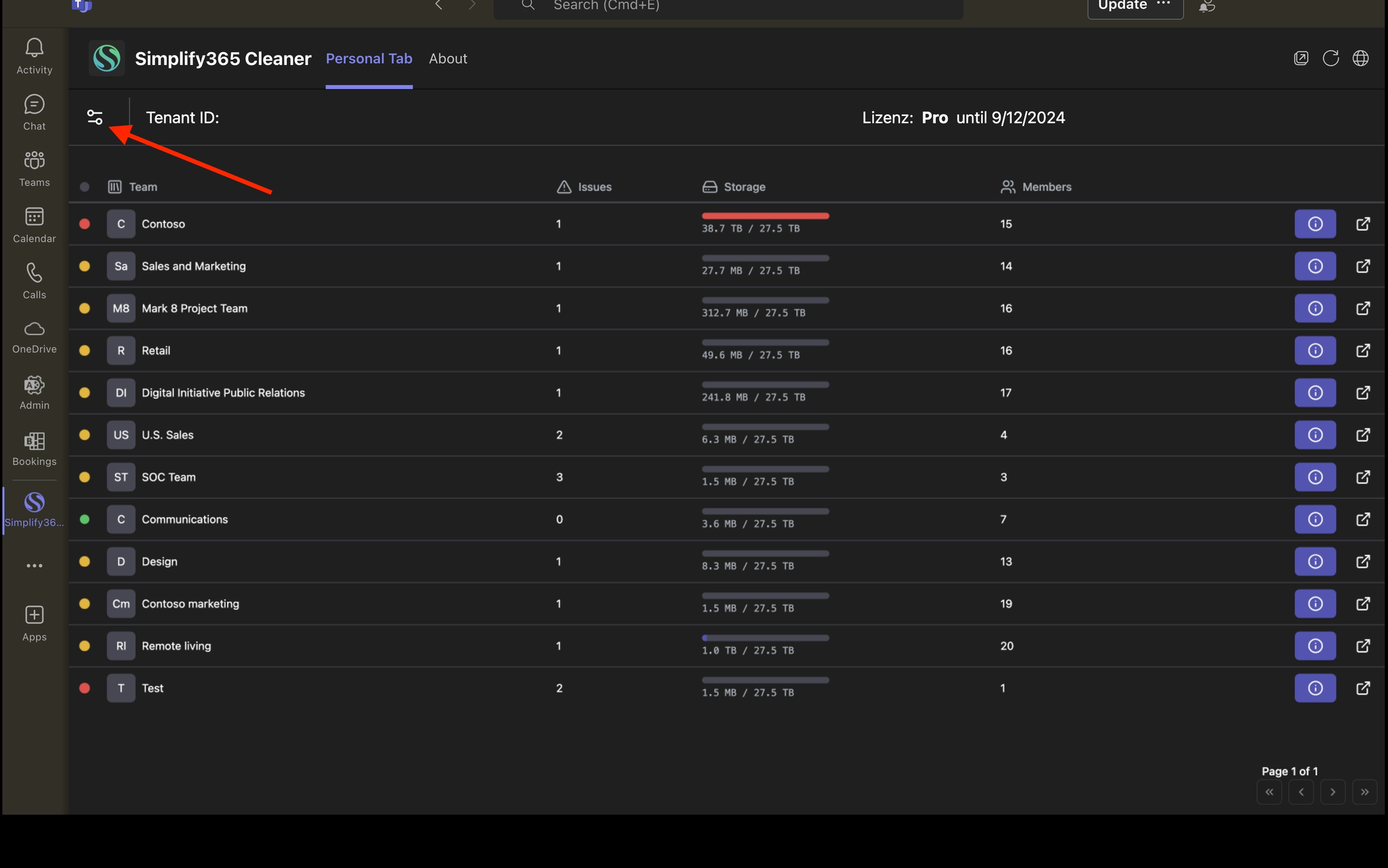This screenshot has width=1388, height=868.
Task: Open Sales and Marketing external link
Action: (1363, 266)
